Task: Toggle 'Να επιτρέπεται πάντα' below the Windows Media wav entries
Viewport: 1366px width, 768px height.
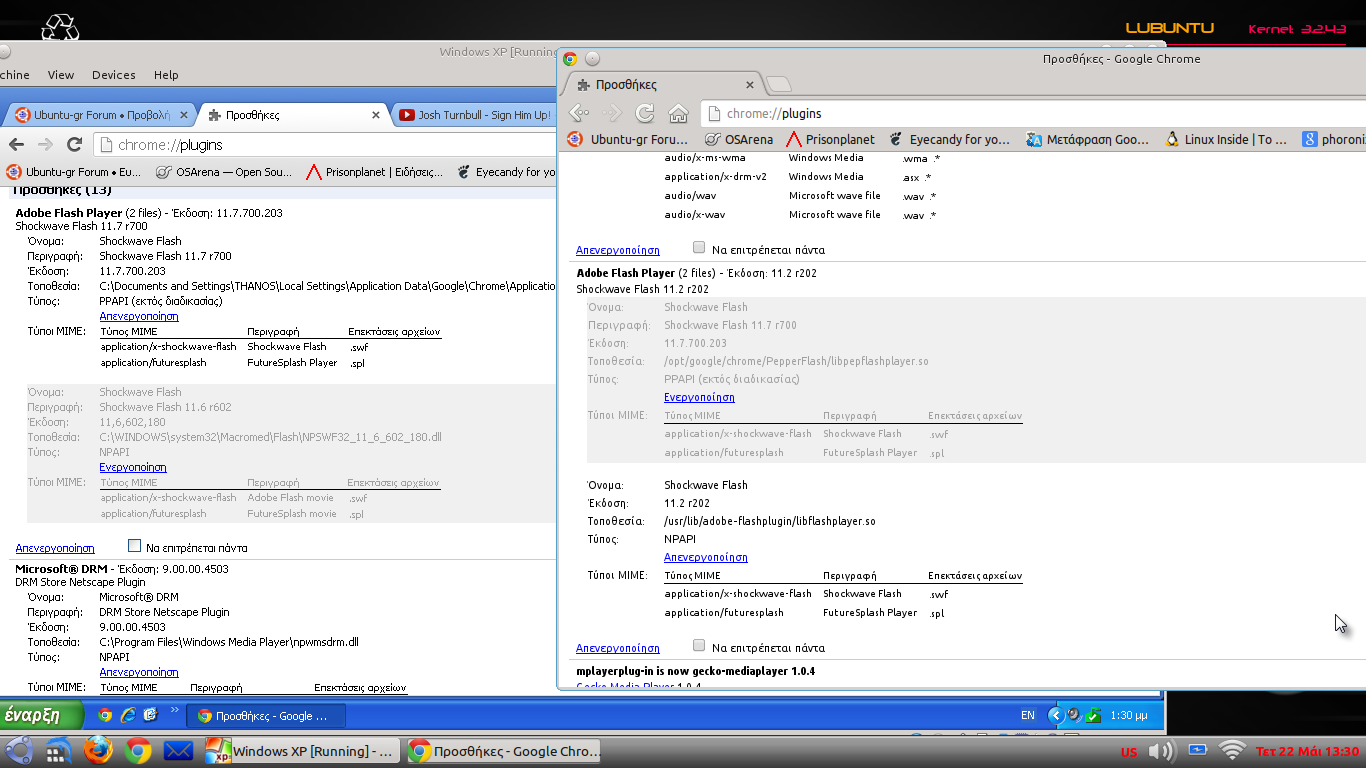Action: (x=699, y=248)
